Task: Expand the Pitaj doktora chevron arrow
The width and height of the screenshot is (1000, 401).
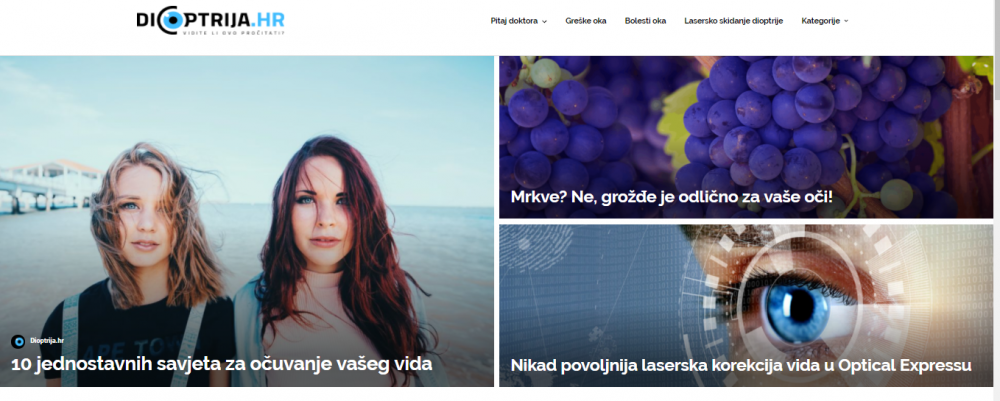Action: tap(544, 21)
